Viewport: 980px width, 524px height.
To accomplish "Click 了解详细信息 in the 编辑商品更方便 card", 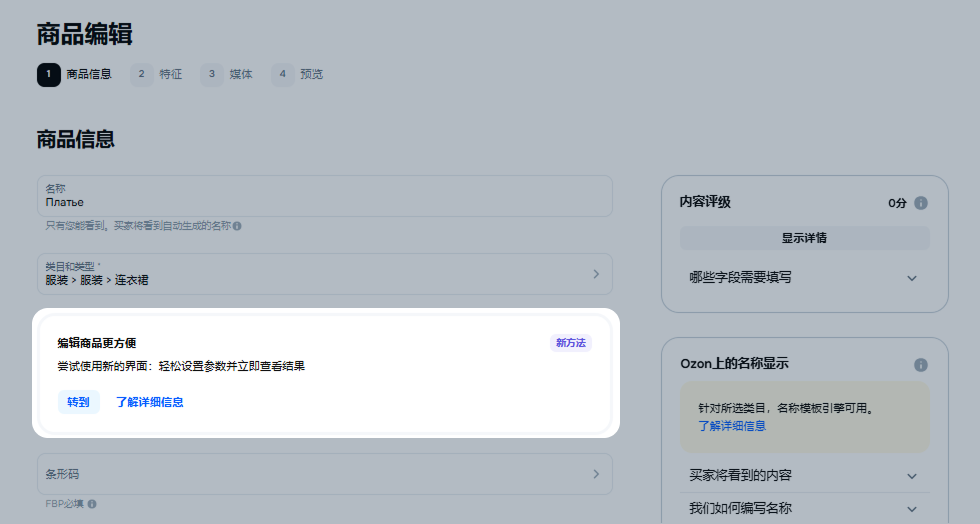I will coord(149,402).
